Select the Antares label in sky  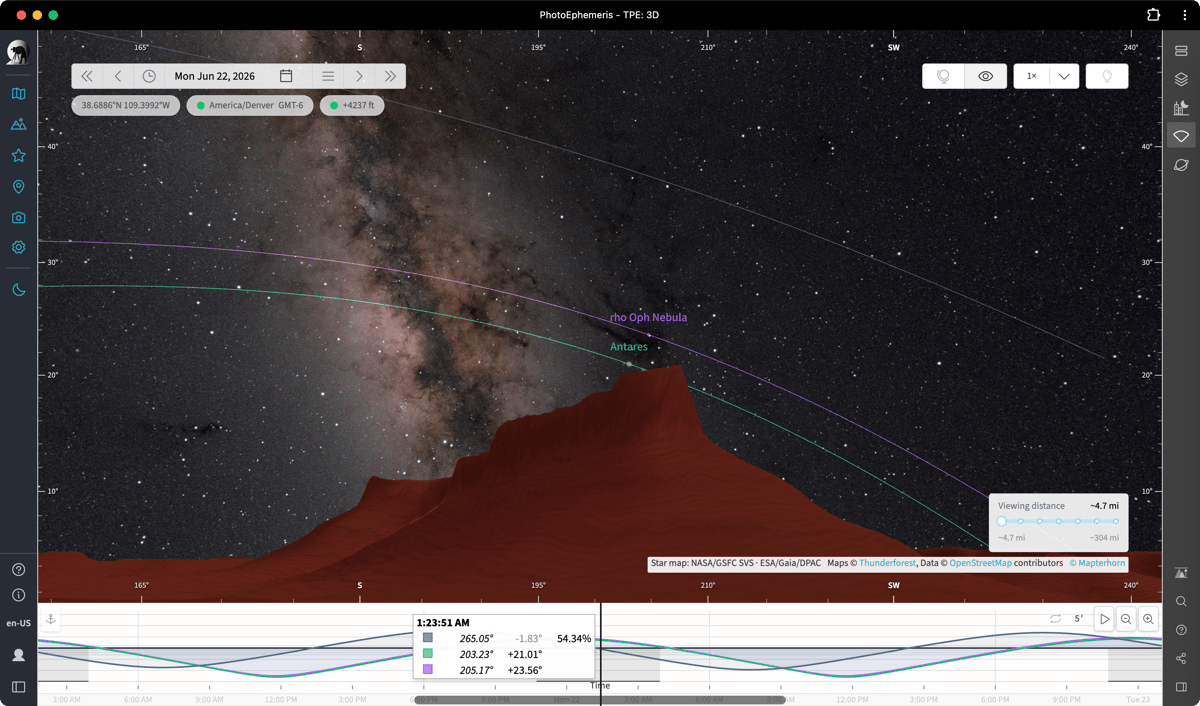click(x=629, y=347)
